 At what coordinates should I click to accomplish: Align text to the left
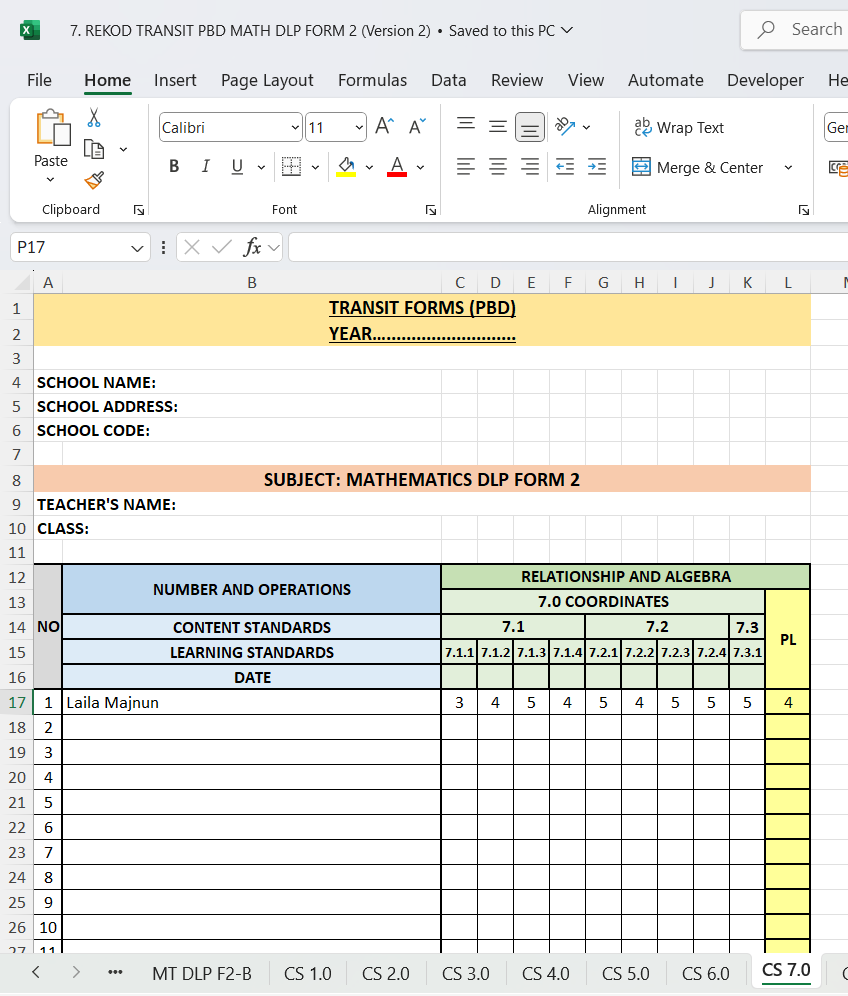466,167
